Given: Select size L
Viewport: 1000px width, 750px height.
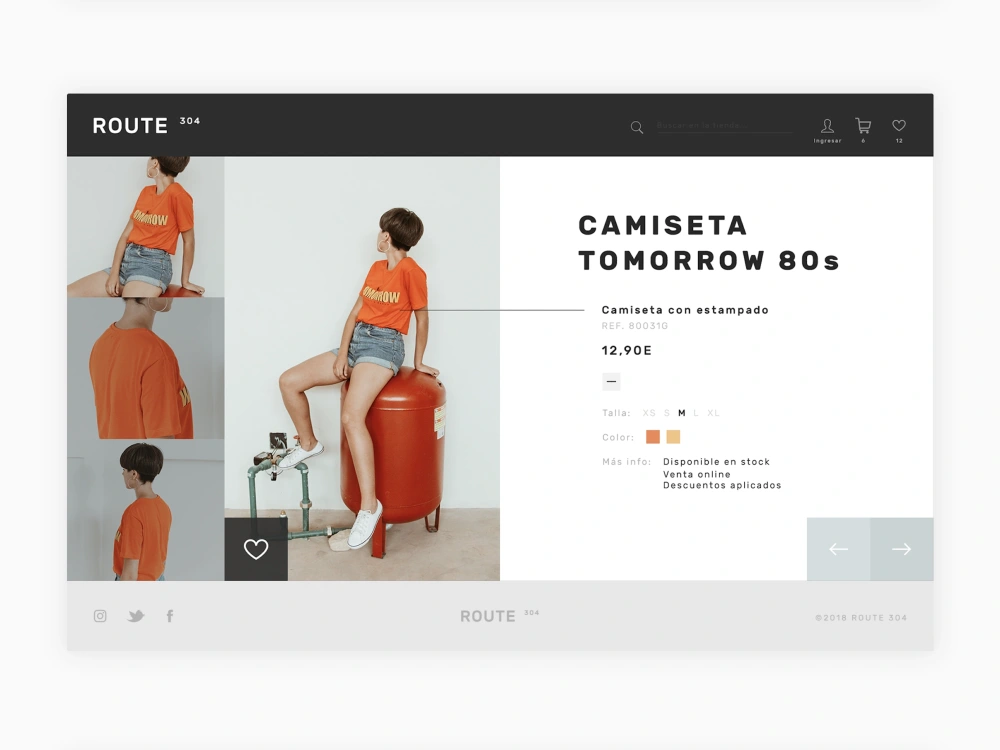Looking at the screenshot, I should (x=696, y=413).
